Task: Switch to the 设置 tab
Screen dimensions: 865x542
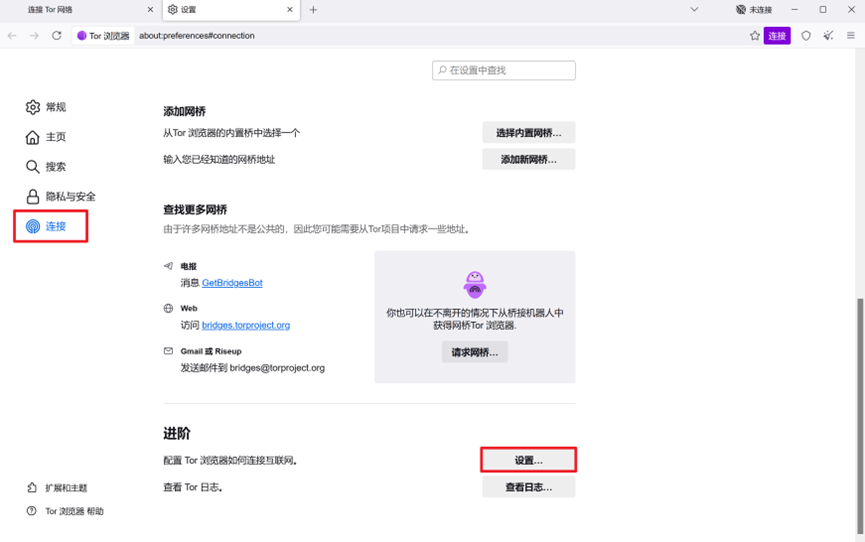Action: (232, 10)
